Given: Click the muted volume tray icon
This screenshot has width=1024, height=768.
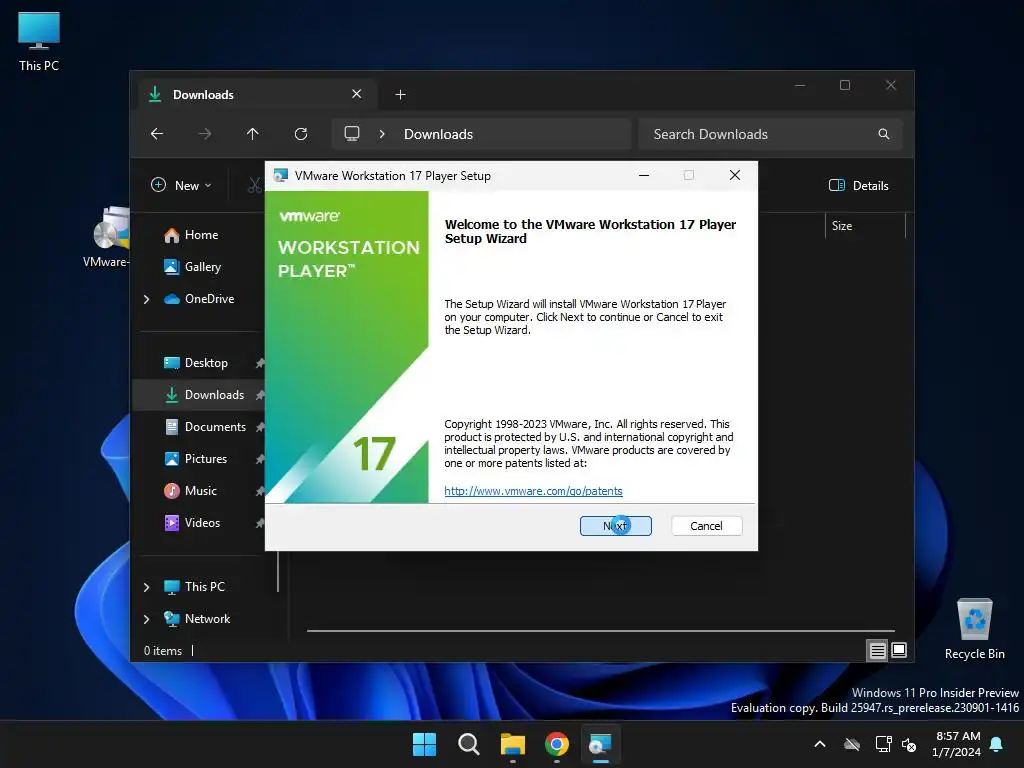Looking at the screenshot, I should click(909, 744).
